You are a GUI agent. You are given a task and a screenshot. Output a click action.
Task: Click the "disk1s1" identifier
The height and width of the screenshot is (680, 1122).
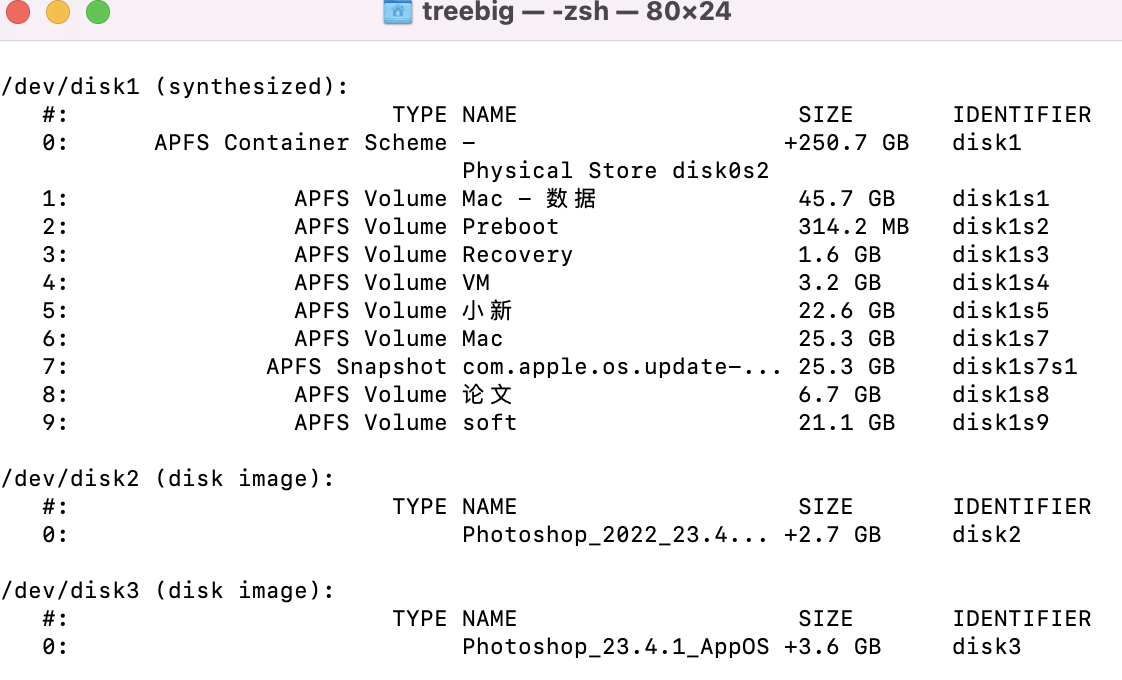(x=1000, y=199)
